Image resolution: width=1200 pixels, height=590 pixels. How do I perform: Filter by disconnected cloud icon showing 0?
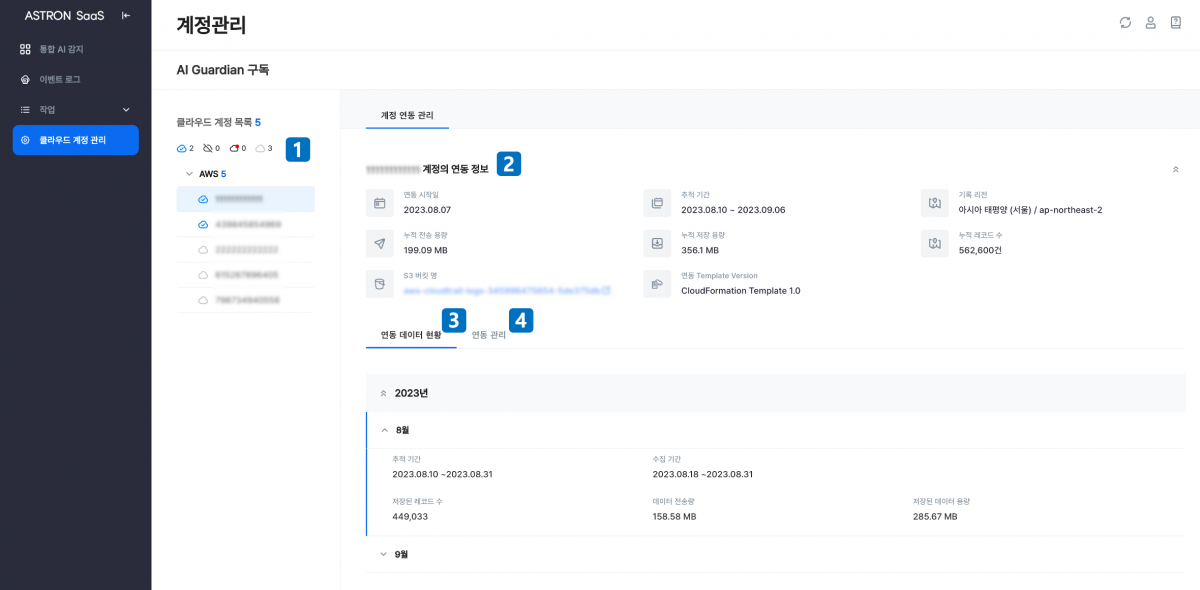pyautogui.click(x=207, y=148)
